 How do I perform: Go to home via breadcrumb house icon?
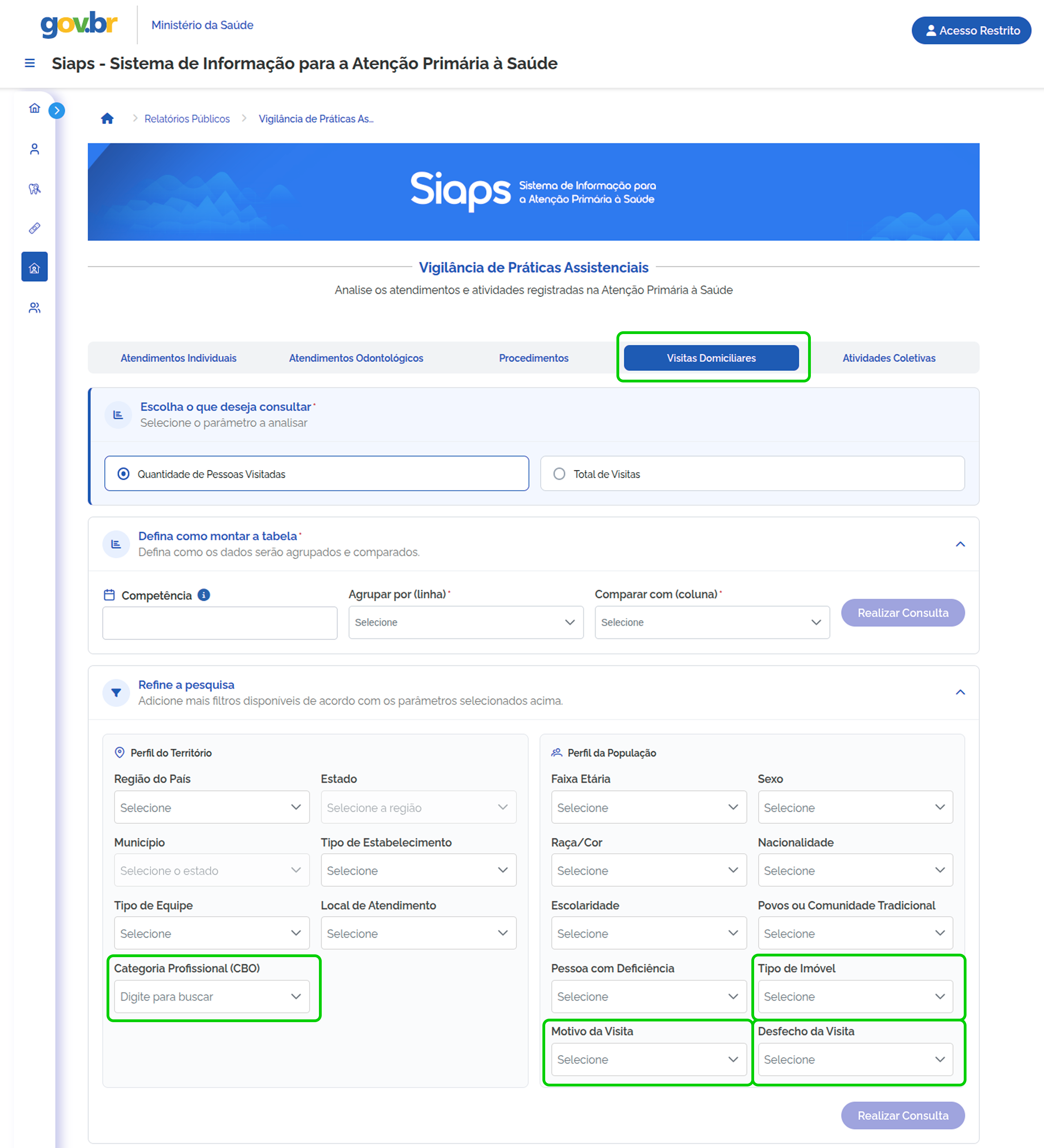click(x=107, y=119)
